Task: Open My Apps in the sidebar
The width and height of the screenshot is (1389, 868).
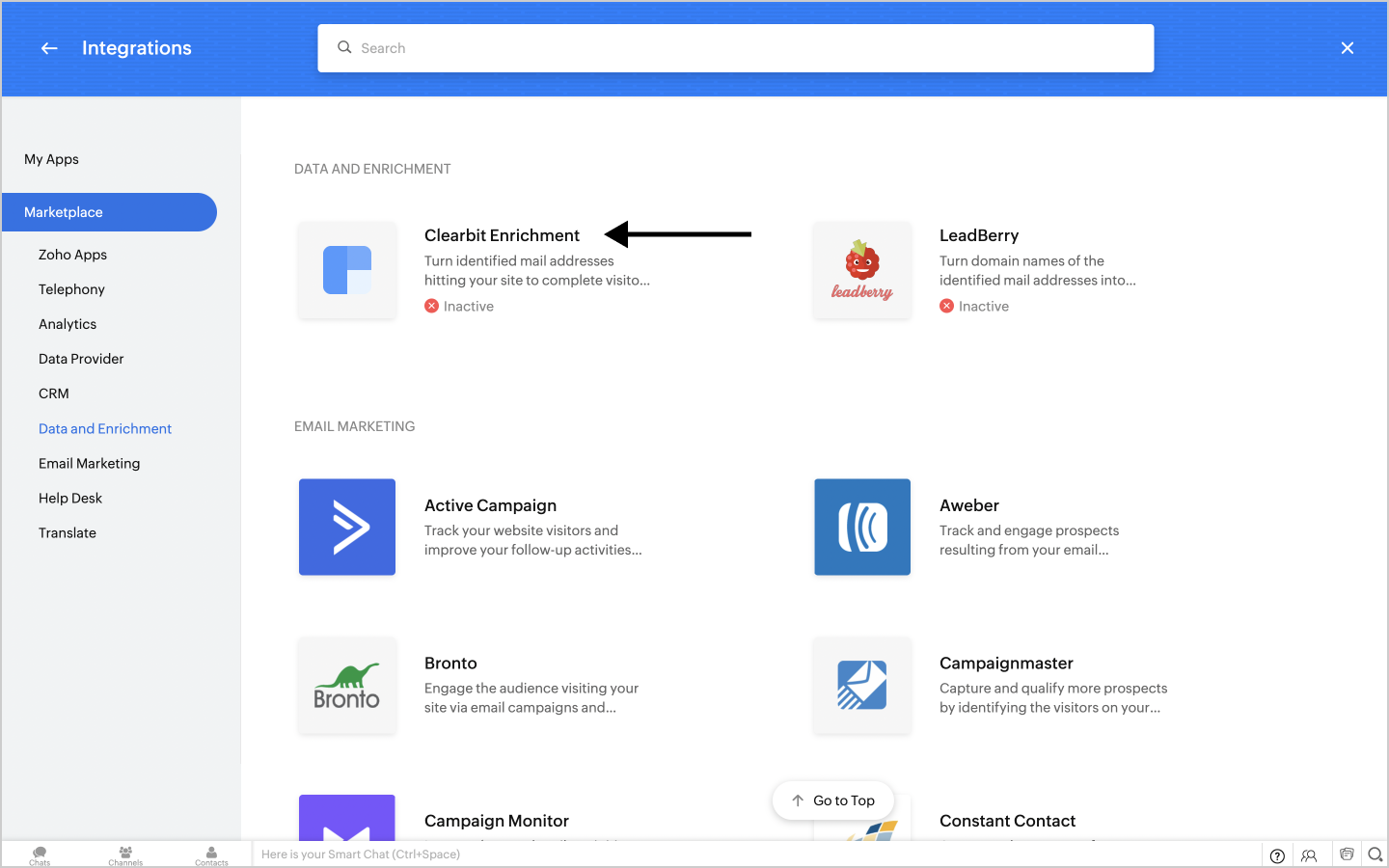Action: [x=52, y=159]
